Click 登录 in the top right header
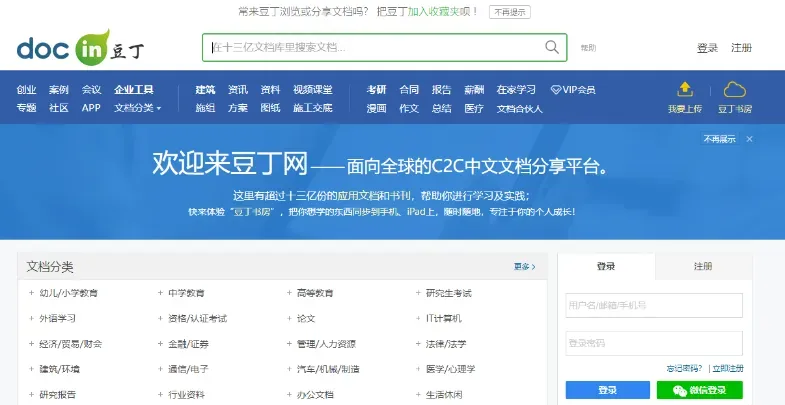 [707, 48]
